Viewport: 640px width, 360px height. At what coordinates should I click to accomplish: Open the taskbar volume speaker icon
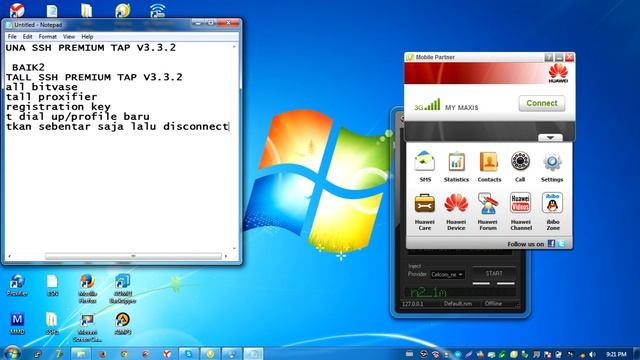592,354
